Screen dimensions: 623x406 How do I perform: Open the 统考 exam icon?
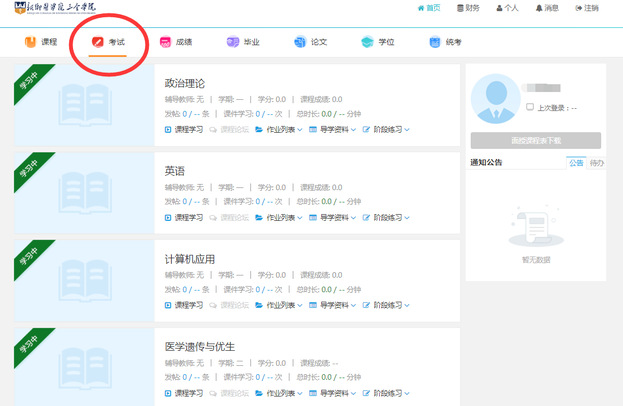(435, 42)
